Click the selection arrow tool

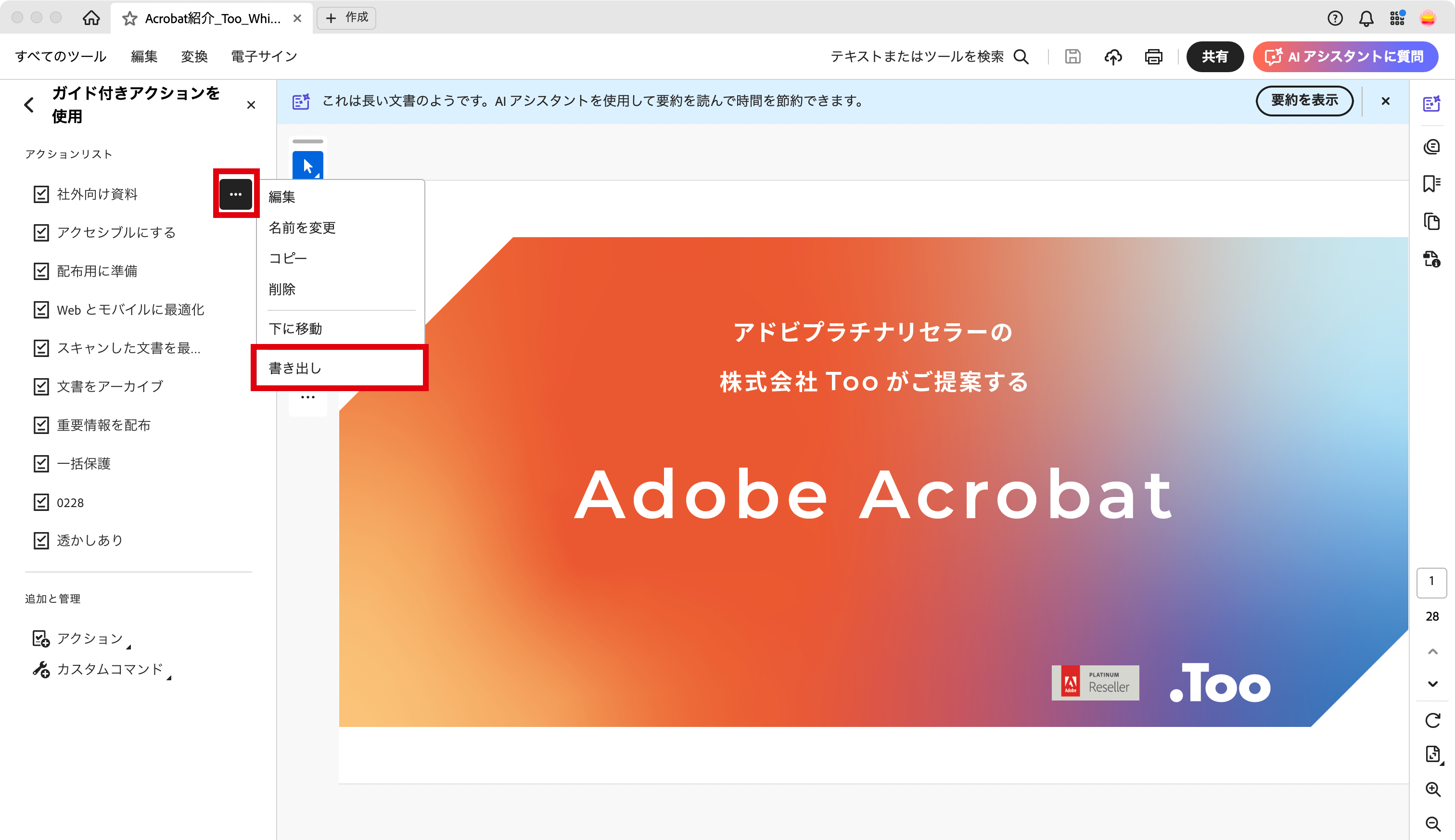(x=307, y=165)
